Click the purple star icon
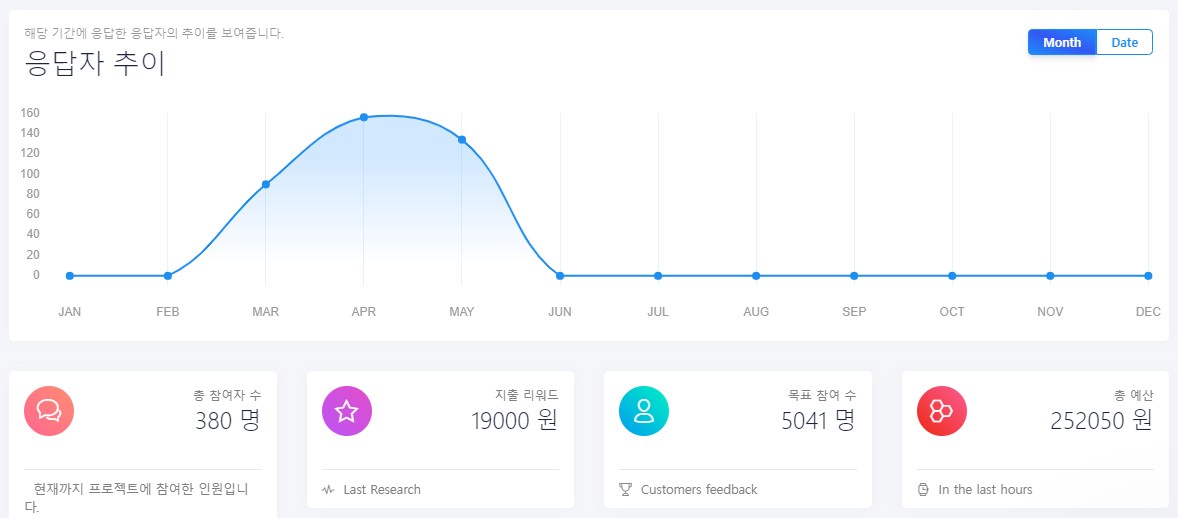Screen dimensions: 1178x518 (346, 410)
